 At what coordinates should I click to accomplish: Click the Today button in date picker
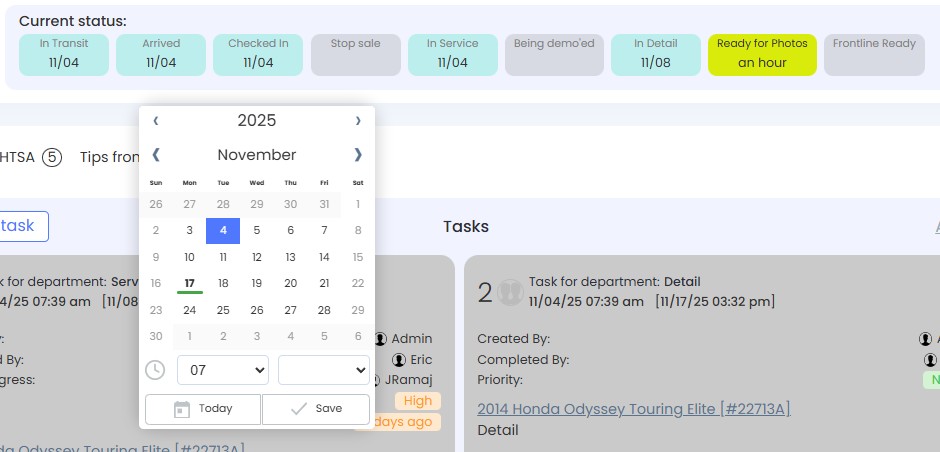pos(203,409)
